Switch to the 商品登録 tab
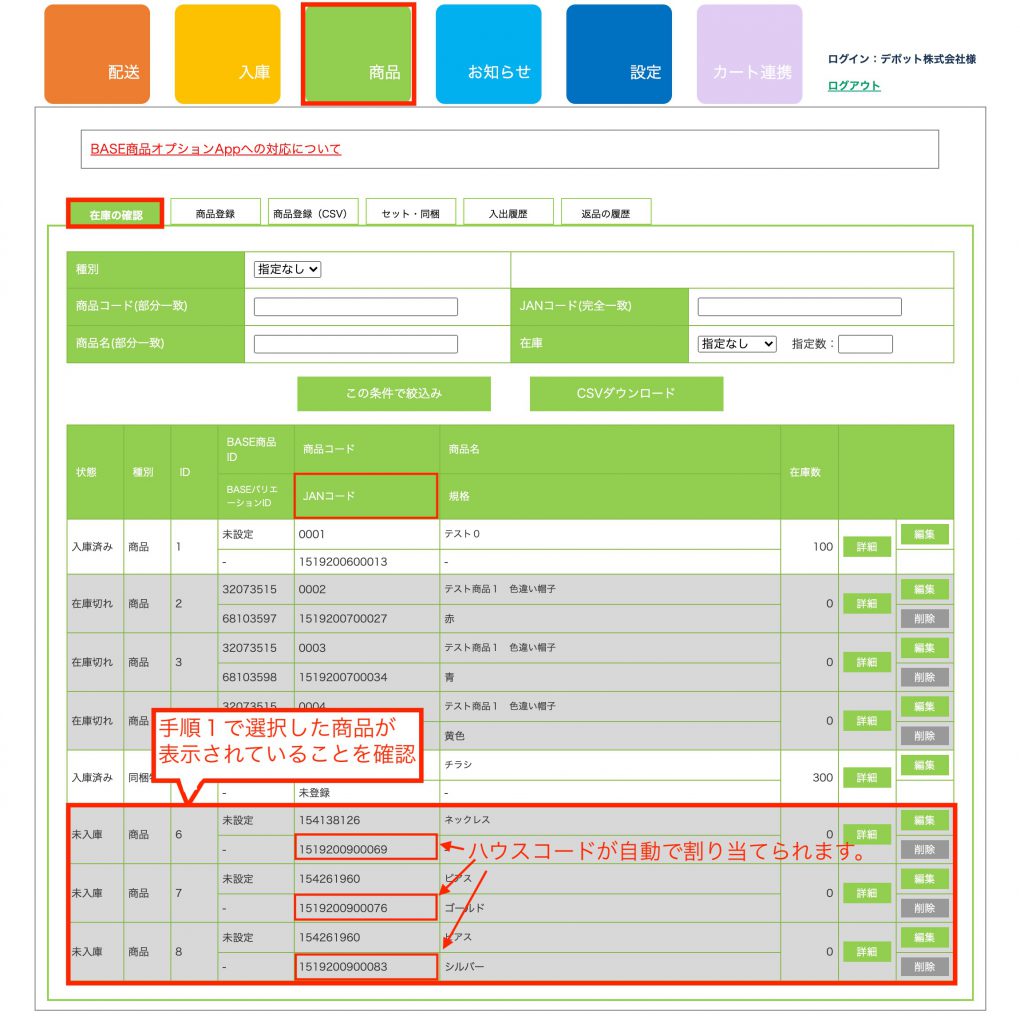 click(215, 213)
